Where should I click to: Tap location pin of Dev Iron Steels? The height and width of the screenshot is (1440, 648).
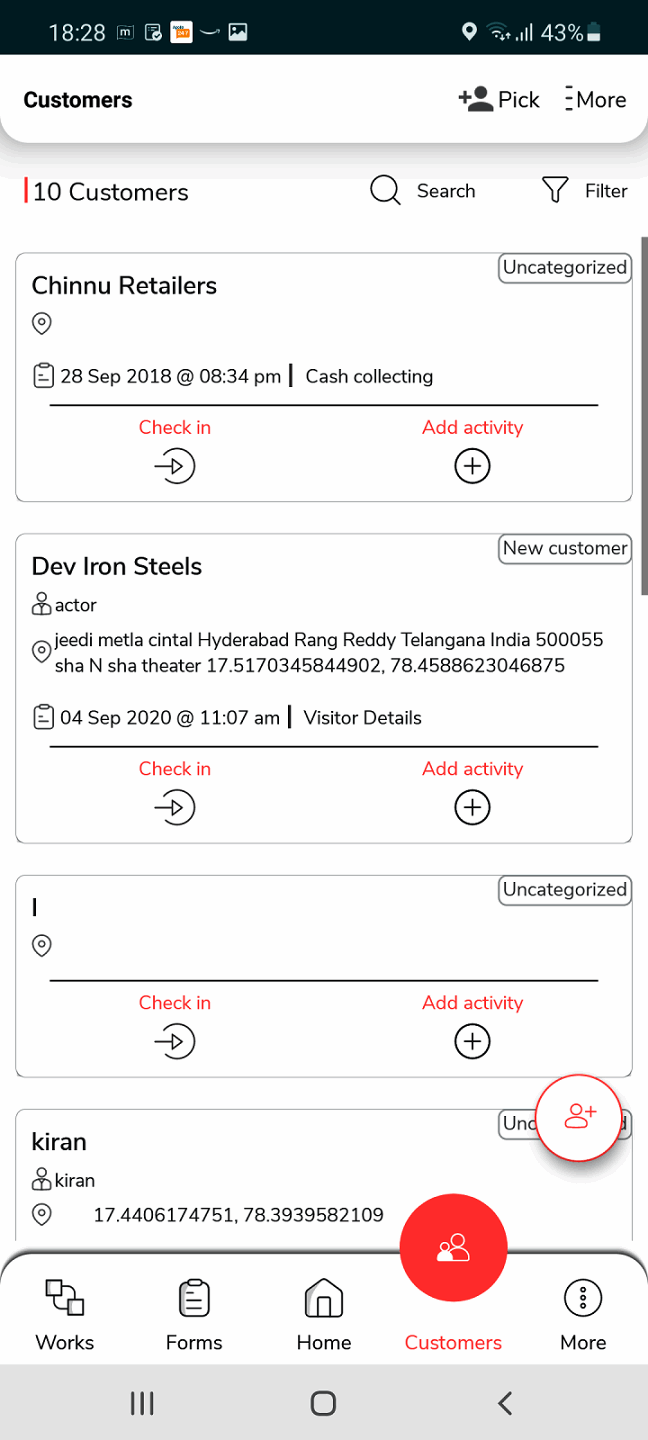(x=42, y=652)
